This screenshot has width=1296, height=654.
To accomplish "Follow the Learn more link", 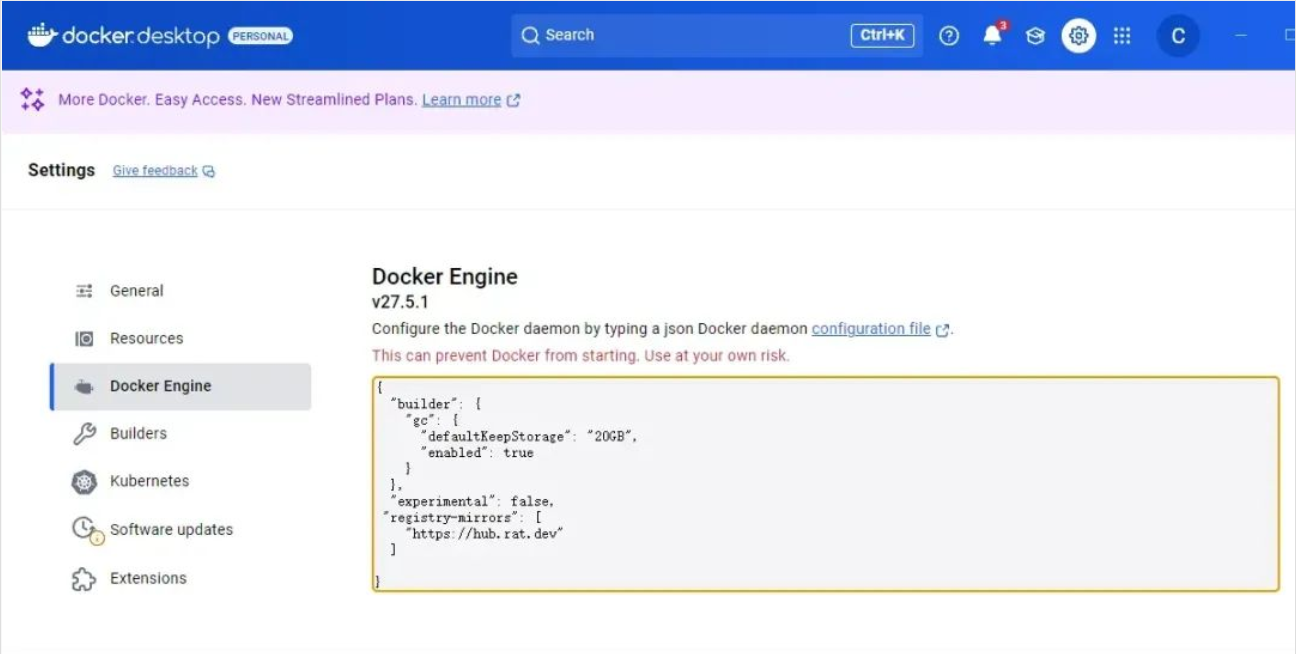I will click(x=461, y=100).
